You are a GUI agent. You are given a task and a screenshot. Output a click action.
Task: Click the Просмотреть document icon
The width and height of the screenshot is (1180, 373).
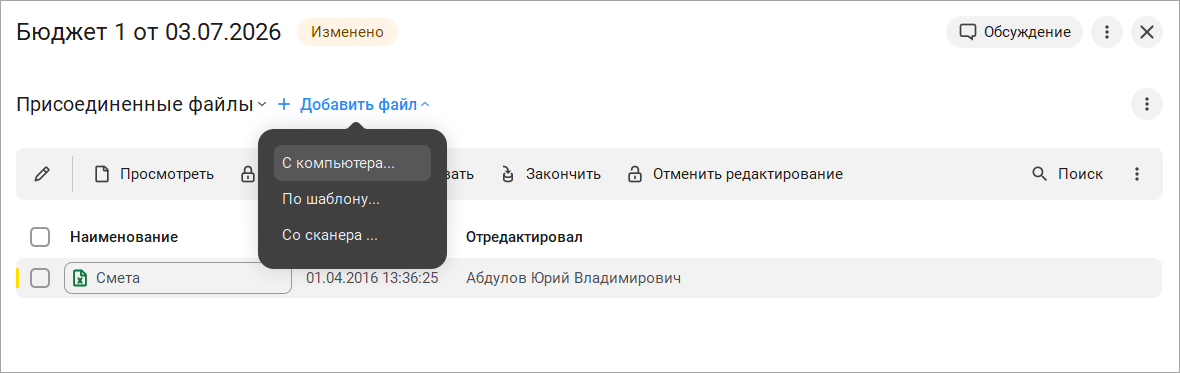coord(102,174)
